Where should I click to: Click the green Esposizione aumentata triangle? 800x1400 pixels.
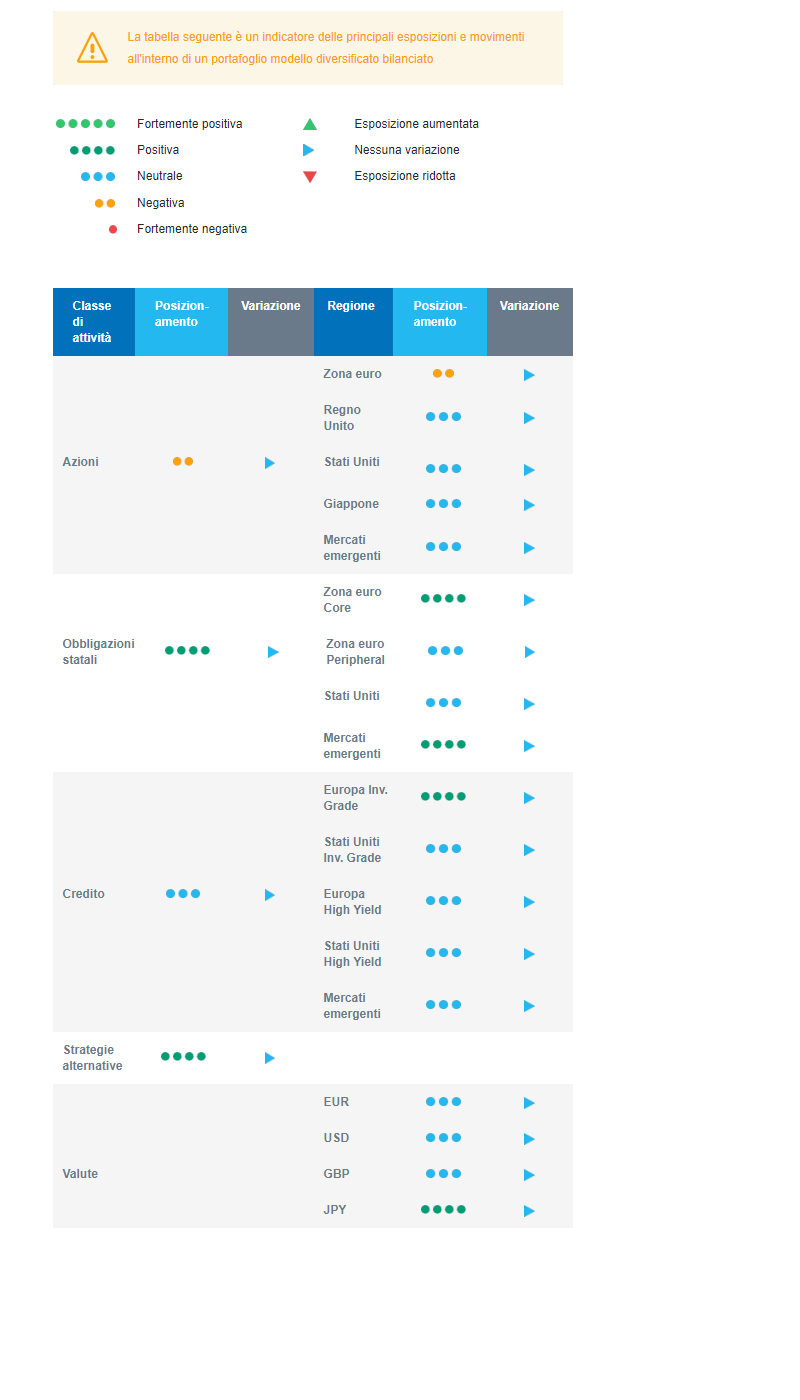click(x=310, y=124)
